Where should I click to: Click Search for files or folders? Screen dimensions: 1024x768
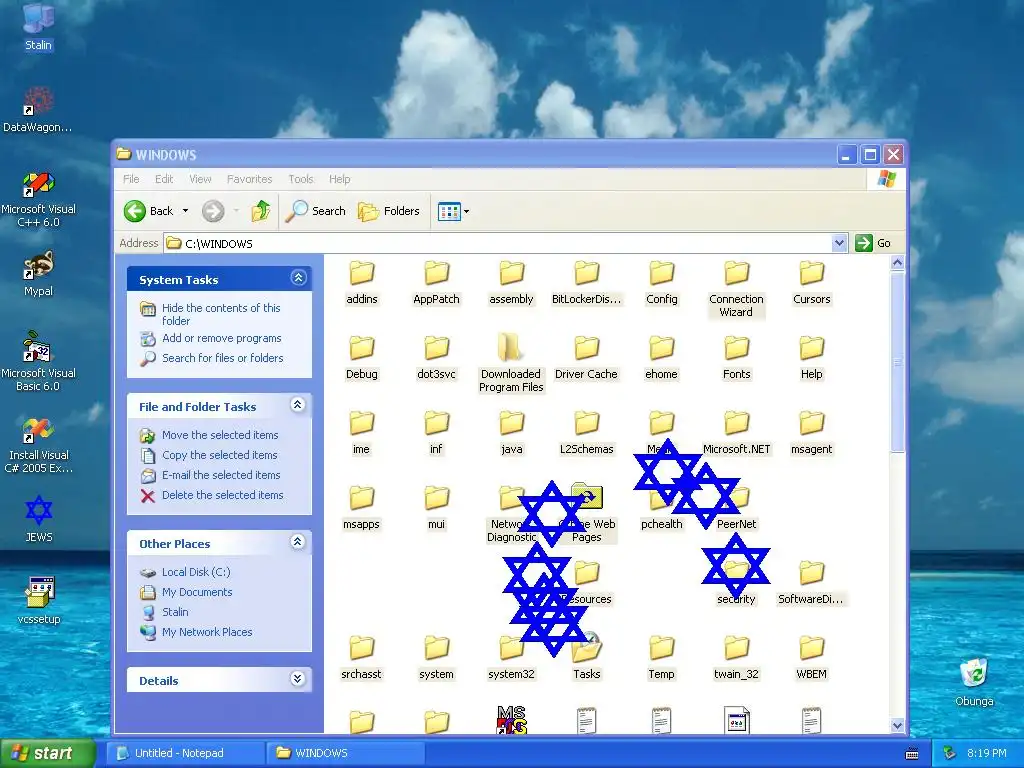pos(223,358)
